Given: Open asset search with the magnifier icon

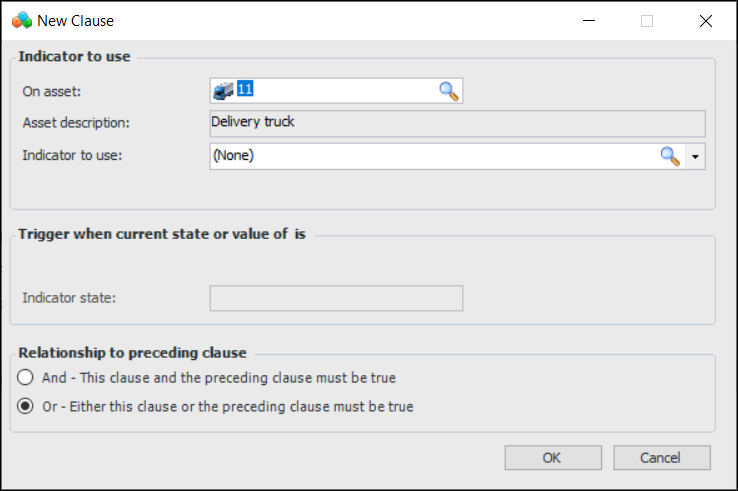Looking at the screenshot, I should click(x=449, y=91).
